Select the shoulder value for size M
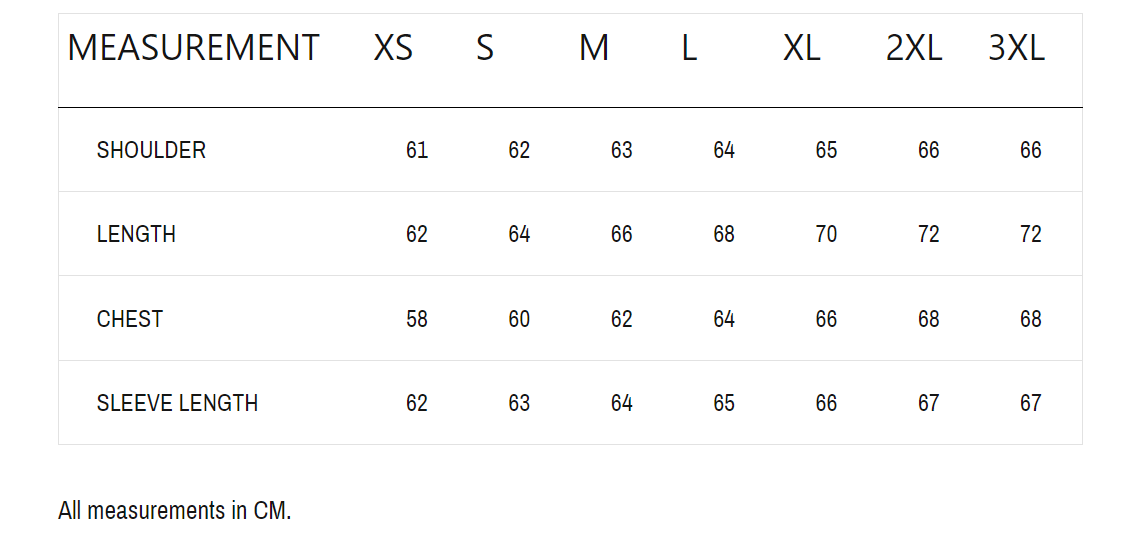Image resolution: width=1140 pixels, height=550 pixels. point(622,150)
